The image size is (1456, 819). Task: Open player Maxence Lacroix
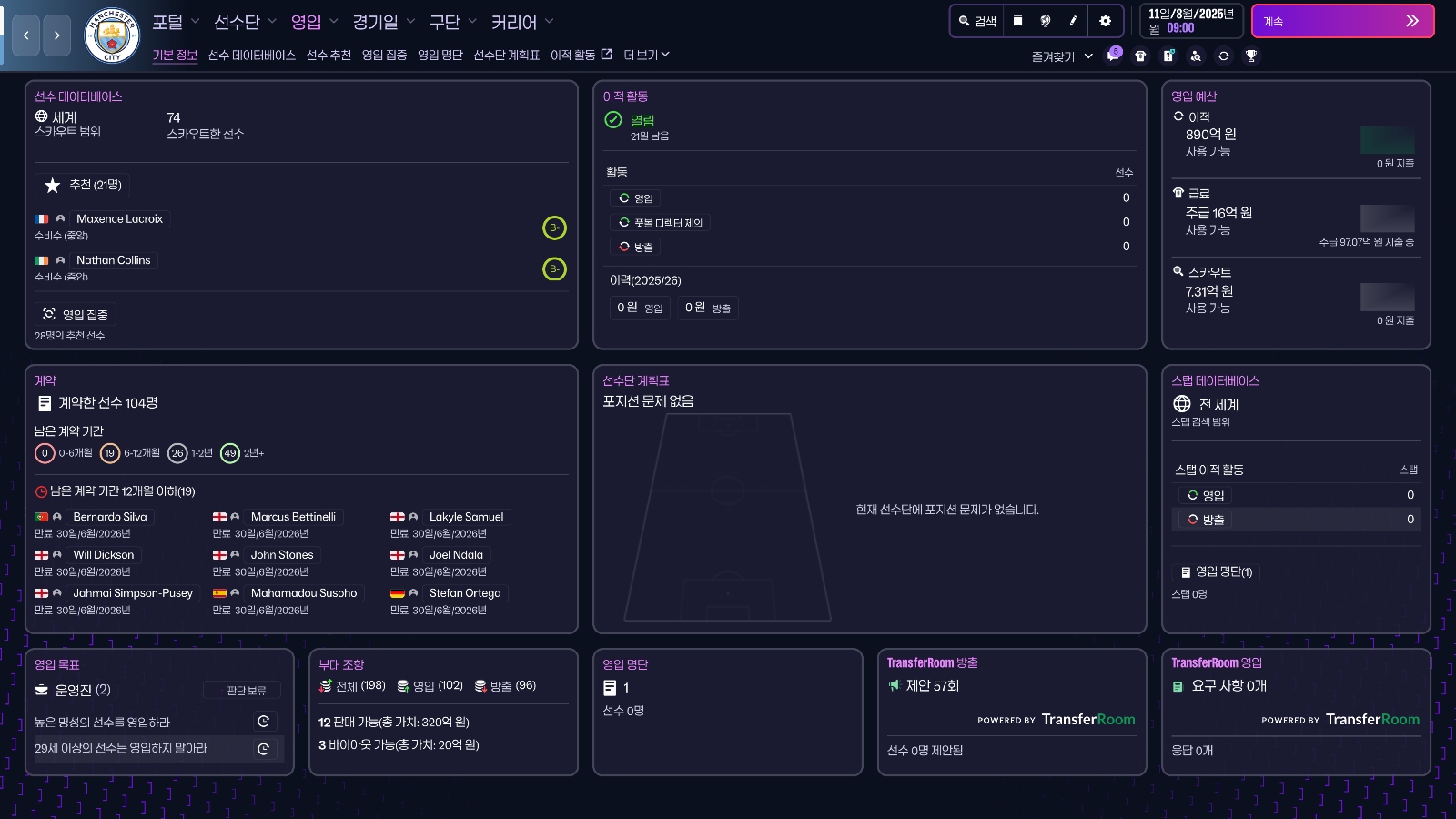(x=119, y=219)
